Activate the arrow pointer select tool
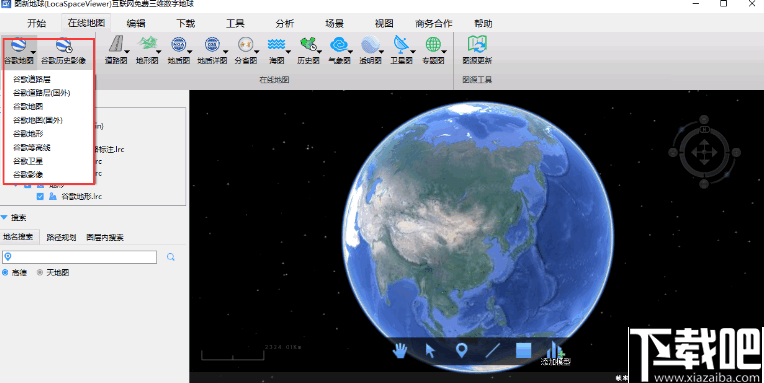The height and width of the screenshot is (383, 764). pyautogui.click(x=430, y=350)
